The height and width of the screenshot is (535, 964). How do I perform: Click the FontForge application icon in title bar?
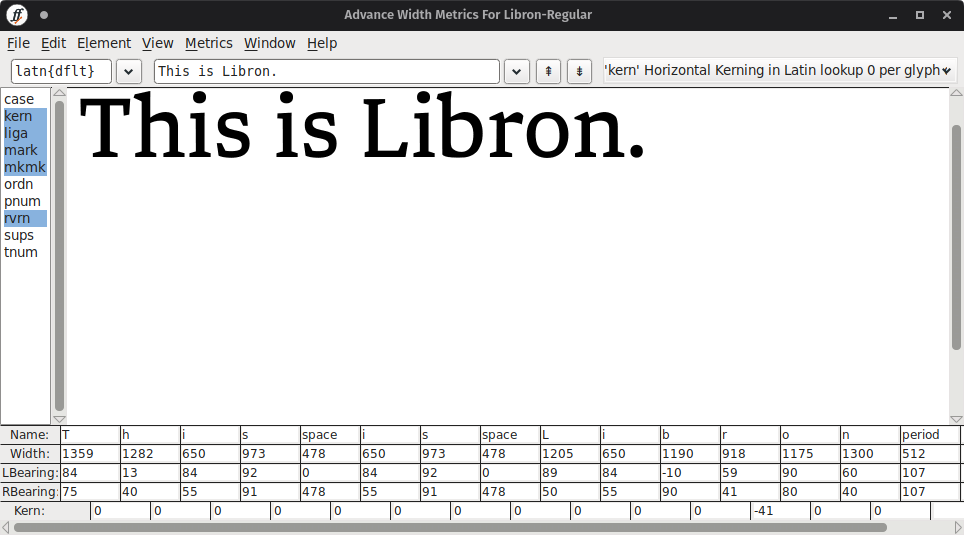coord(17,15)
